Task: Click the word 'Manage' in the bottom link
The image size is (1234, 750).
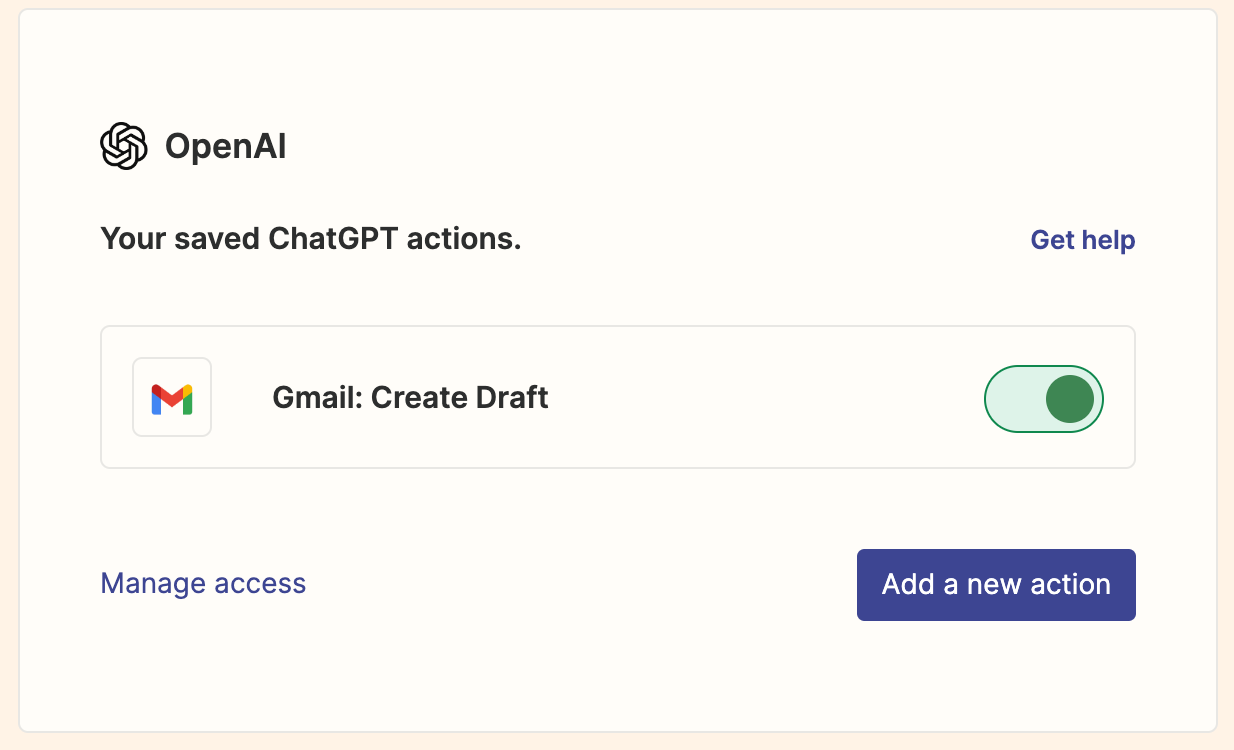Action: click(146, 583)
